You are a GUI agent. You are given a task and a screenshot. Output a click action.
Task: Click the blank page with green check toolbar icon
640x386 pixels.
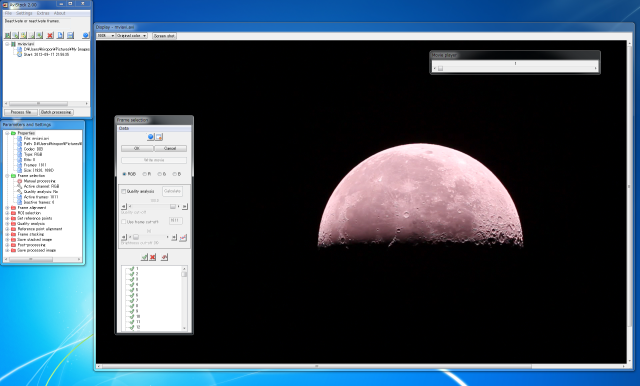[x=31, y=35]
